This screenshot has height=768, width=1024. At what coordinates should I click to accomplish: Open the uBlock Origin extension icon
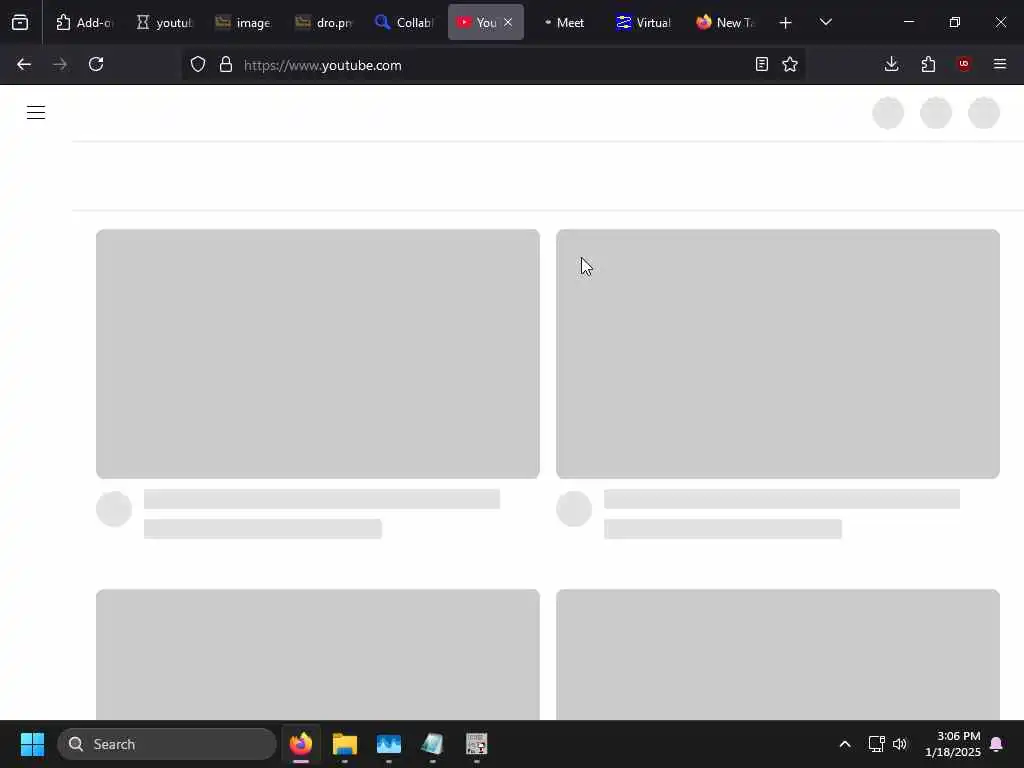[x=964, y=65]
